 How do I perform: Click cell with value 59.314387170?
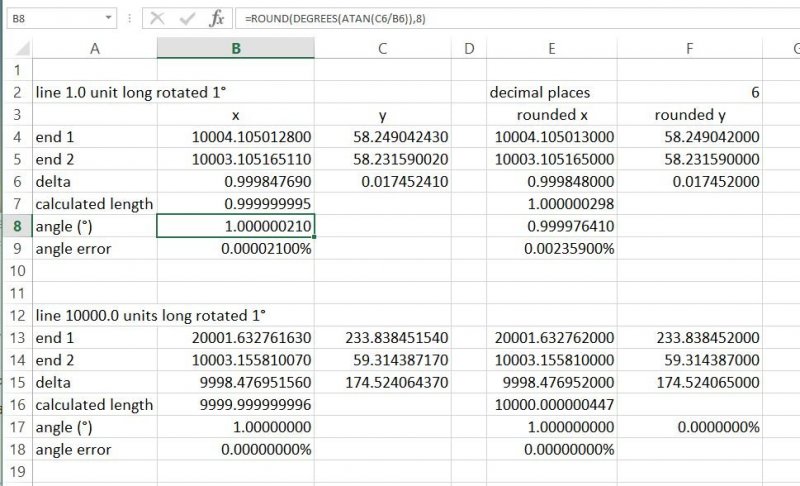coord(383,360)
